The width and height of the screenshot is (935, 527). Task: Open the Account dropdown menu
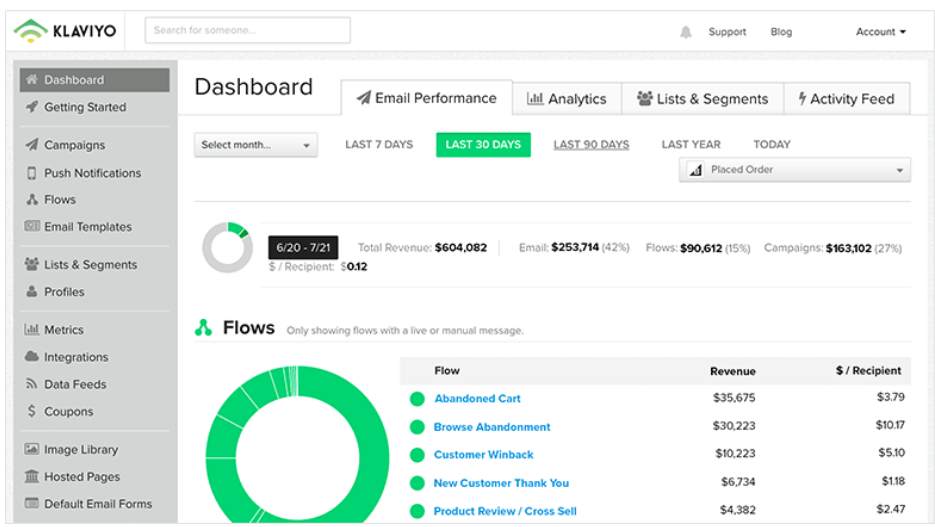click(881, 32)
